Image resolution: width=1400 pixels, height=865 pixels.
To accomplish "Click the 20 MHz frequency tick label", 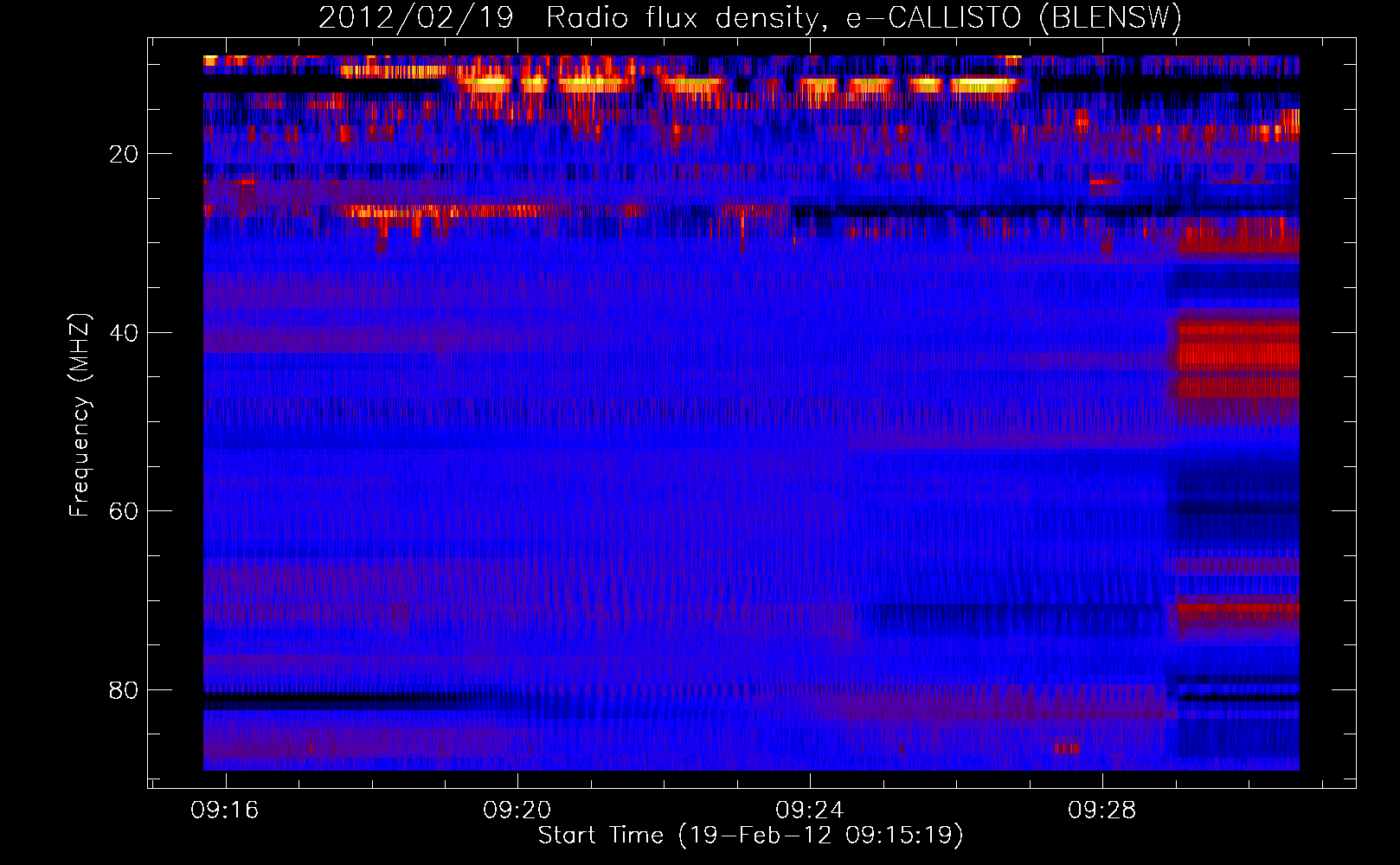I will tap(124, 154).
